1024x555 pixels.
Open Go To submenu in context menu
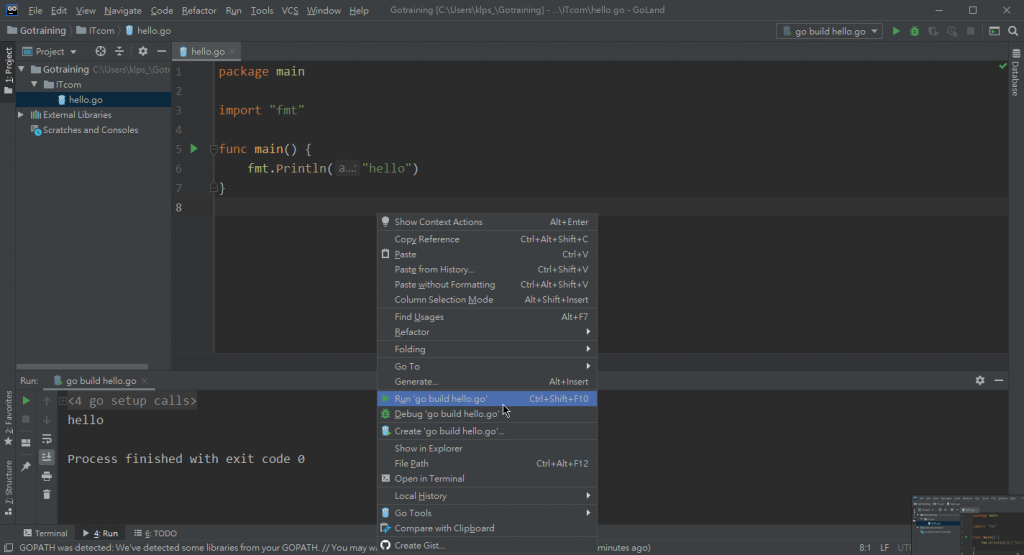pos(487,366)
